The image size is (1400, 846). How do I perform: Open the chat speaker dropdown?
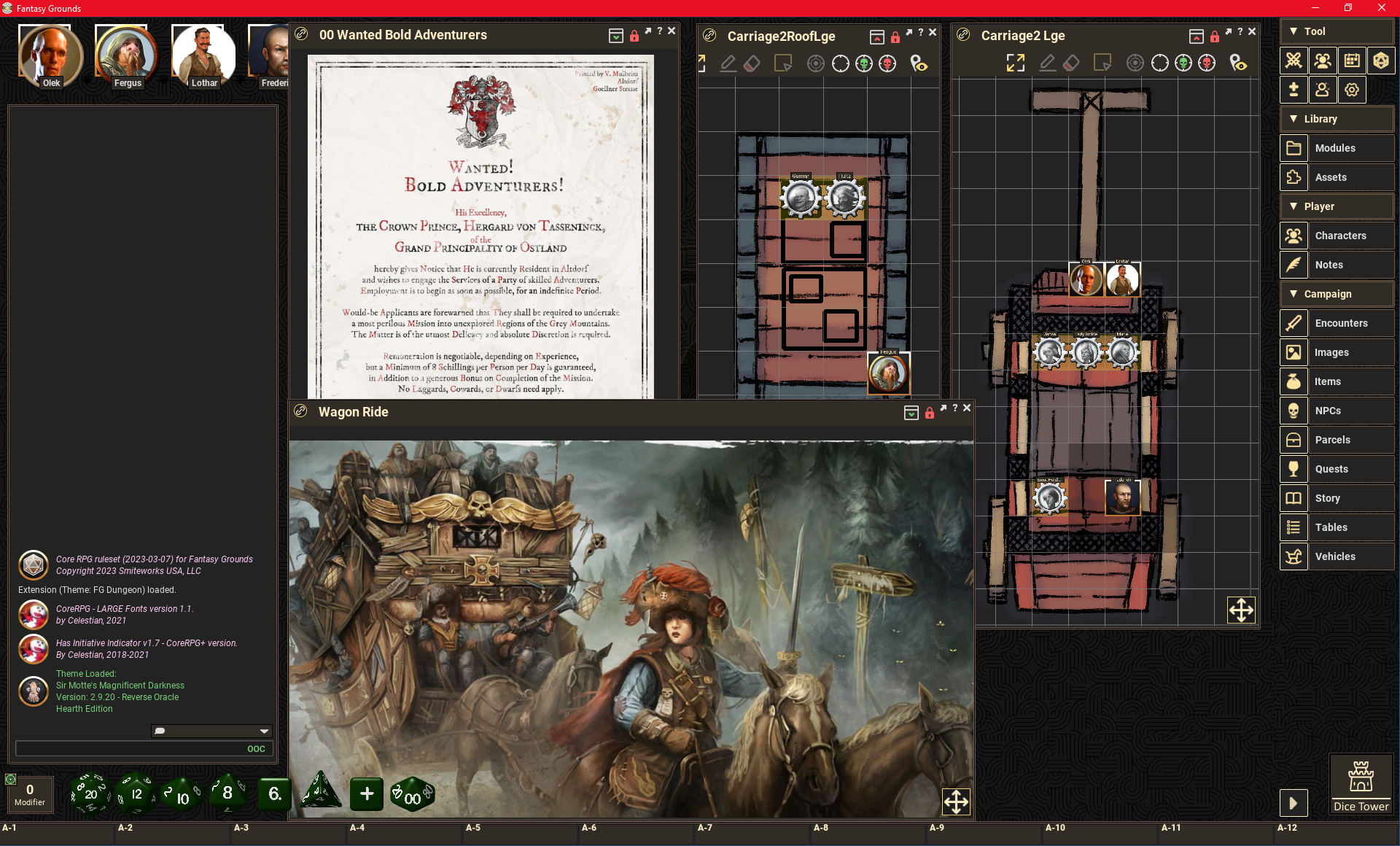pos(212,731)
